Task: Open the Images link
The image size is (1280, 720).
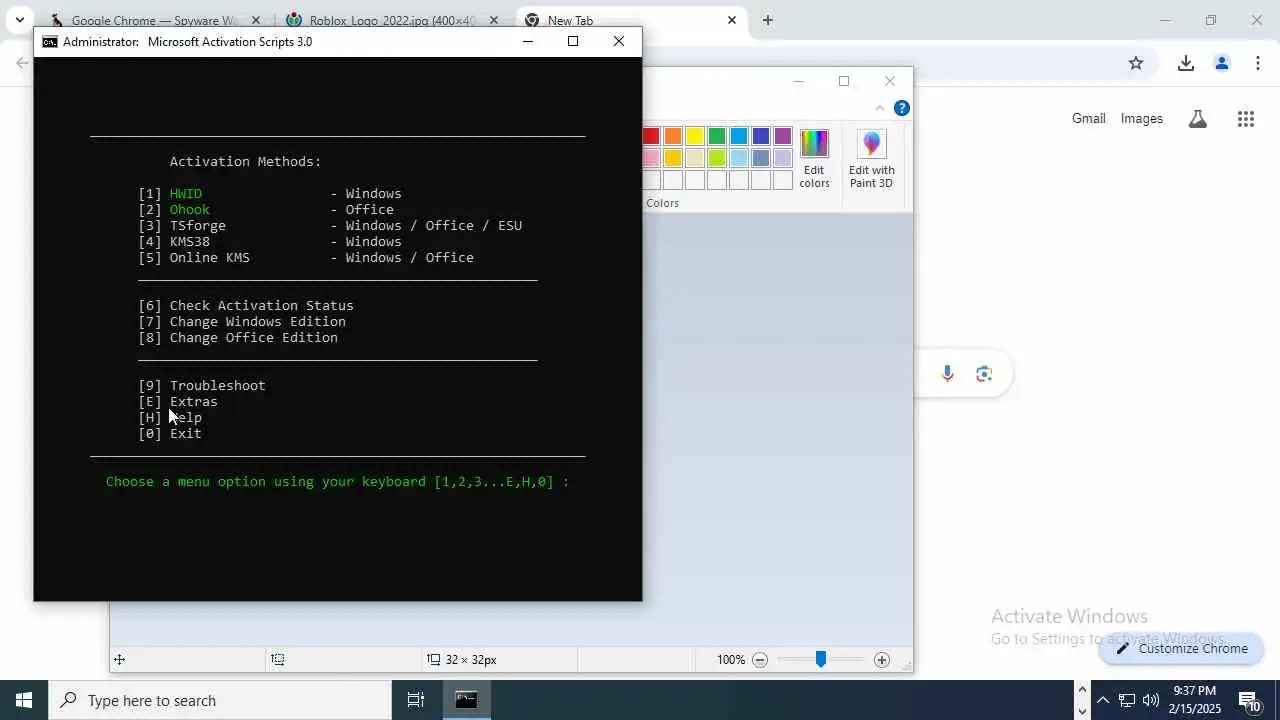Action: [x=1141, y=118]
